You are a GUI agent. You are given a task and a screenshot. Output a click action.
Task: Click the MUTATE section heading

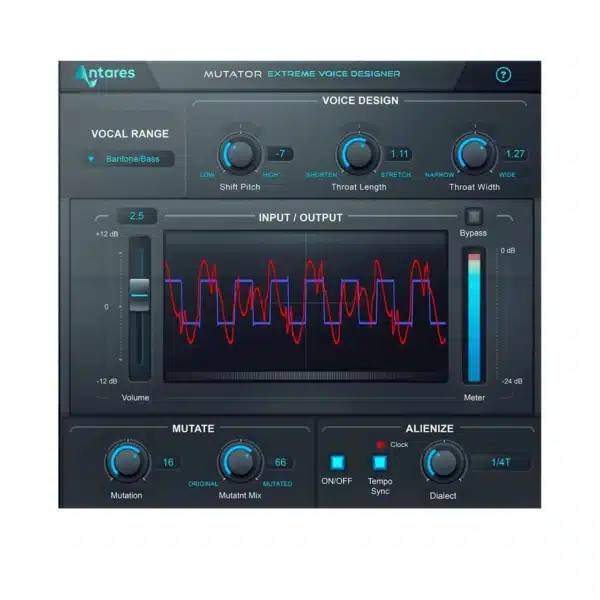193,429
